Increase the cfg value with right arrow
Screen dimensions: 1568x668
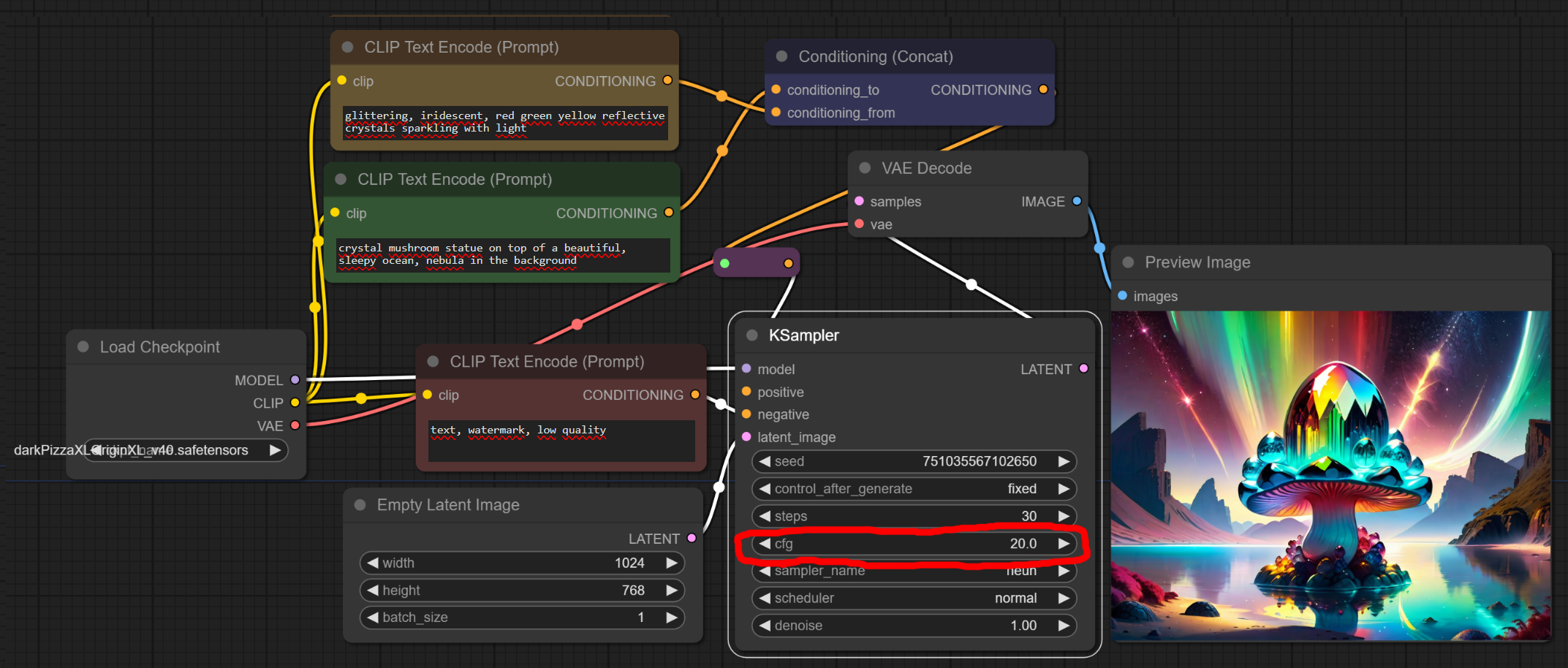(x=1064, y=544)
